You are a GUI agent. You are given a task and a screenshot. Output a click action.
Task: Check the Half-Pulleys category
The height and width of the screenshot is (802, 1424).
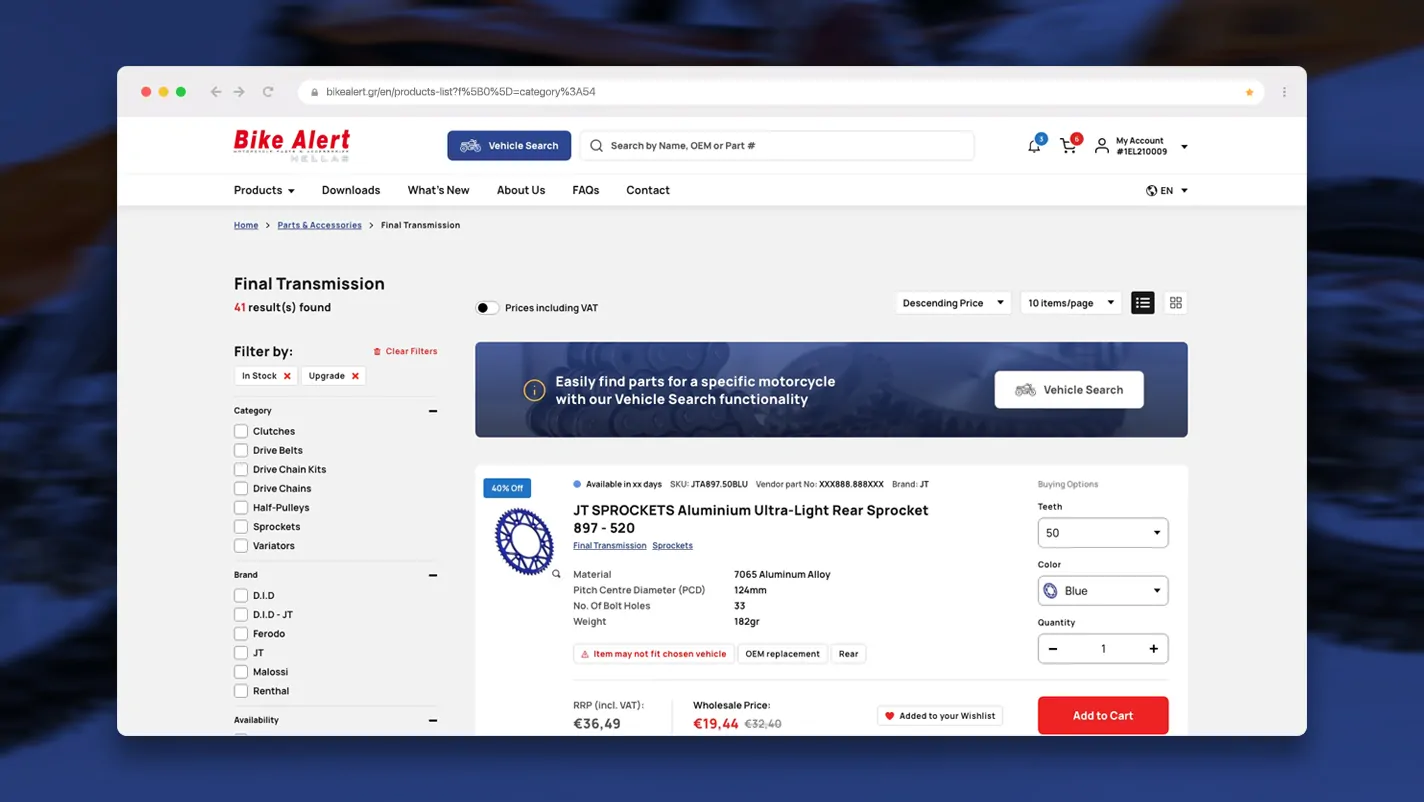pos(241,507)
